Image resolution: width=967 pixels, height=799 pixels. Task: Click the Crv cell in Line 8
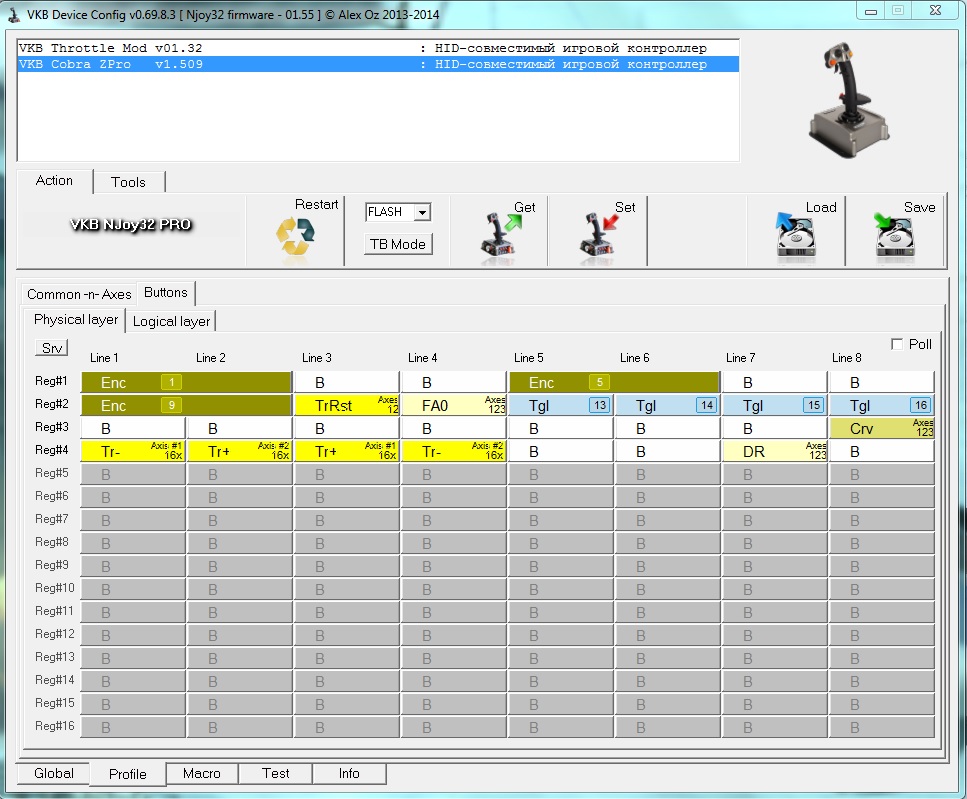click(x=881, y=428)
